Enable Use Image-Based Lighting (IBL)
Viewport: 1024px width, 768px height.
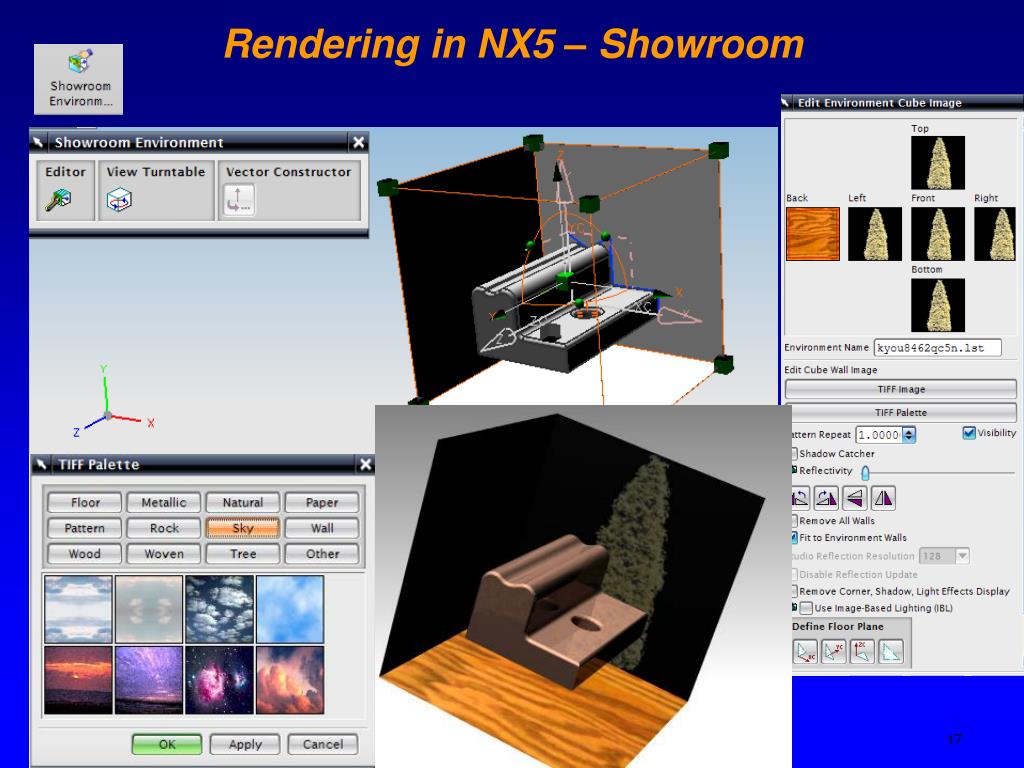click(807, 608)
